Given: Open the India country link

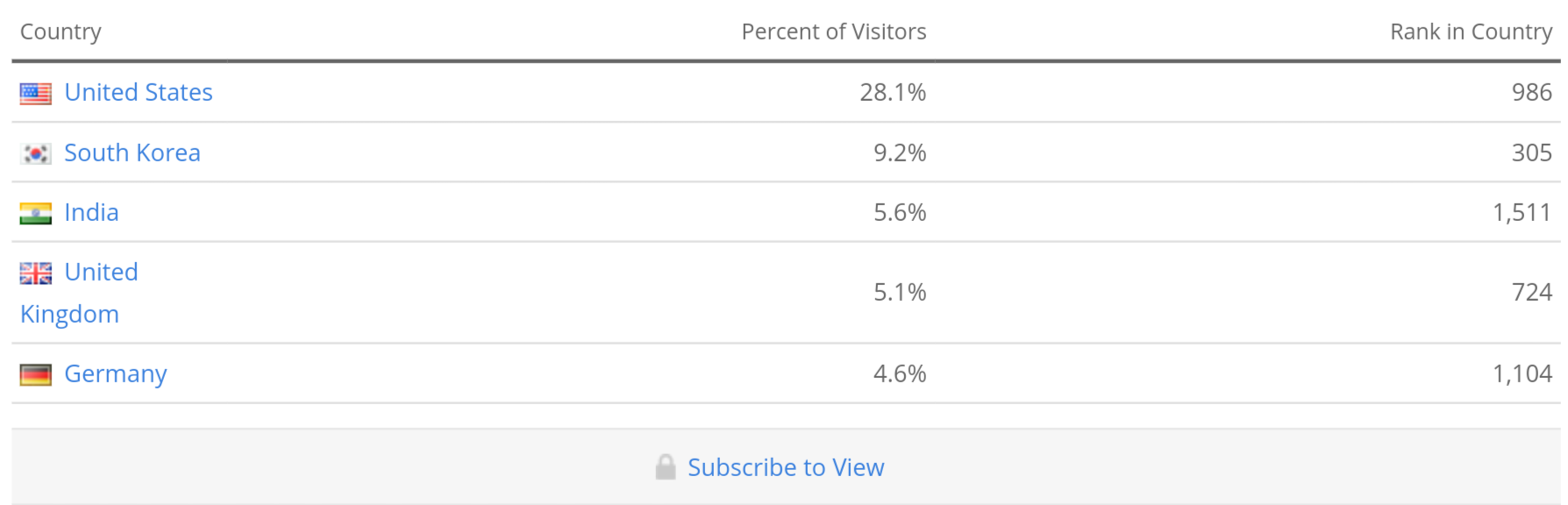Looking at the screenshot, I should point(91,212).
